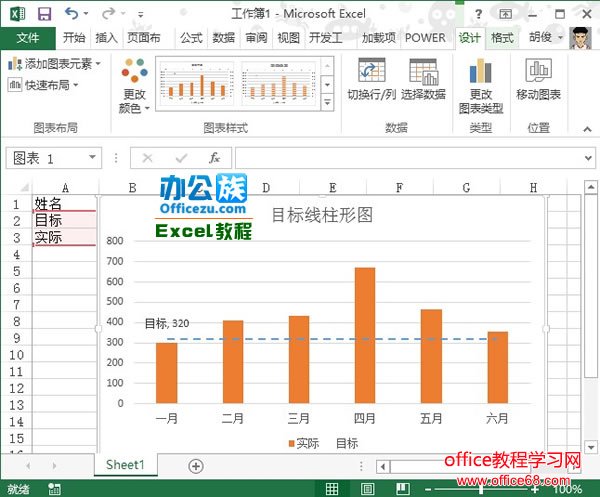Select cell A2 containing 目标
The image size is (600, 497).
[x=64, y=220]
